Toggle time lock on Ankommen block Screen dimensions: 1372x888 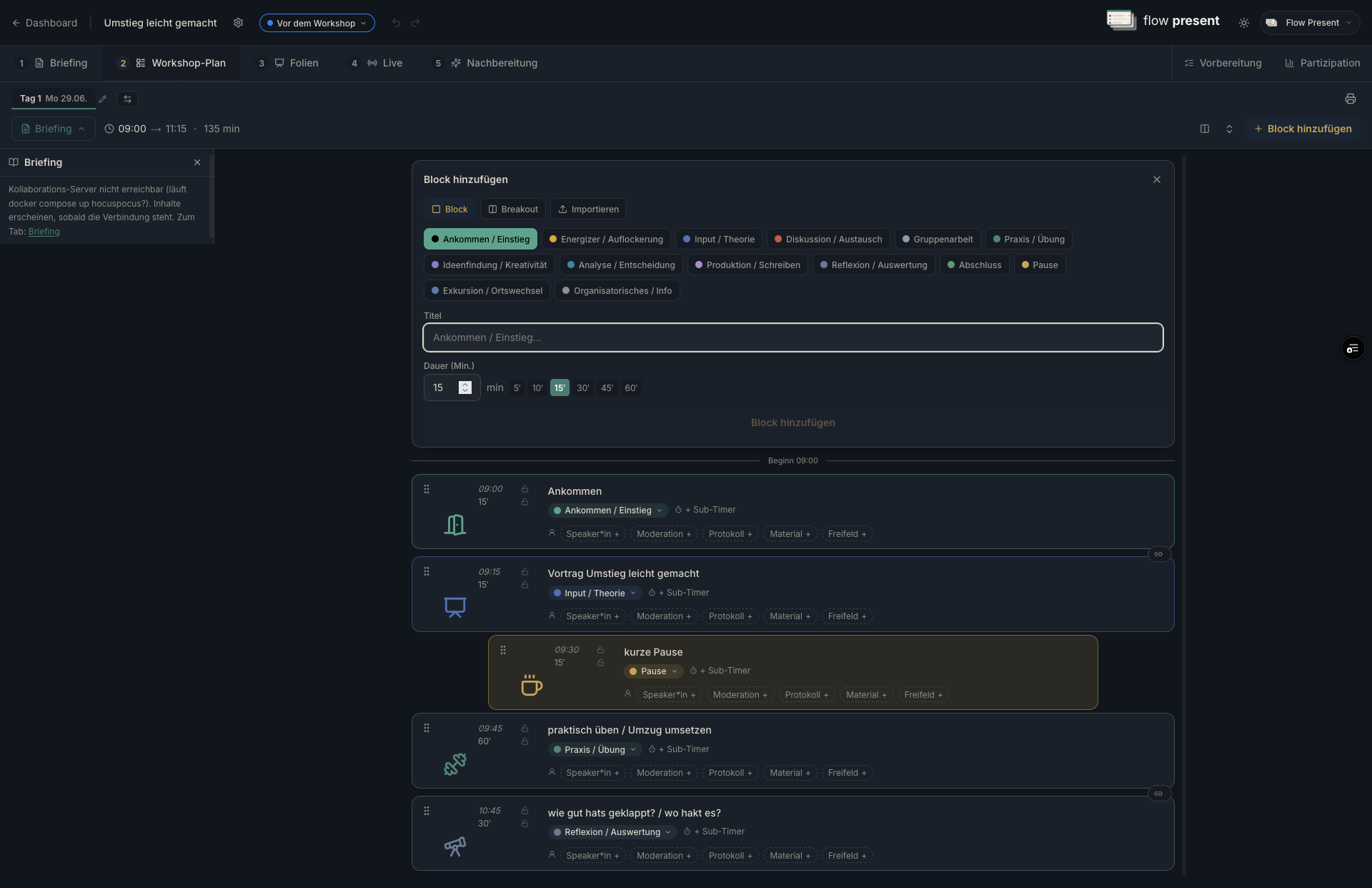(x=525, y=489)
